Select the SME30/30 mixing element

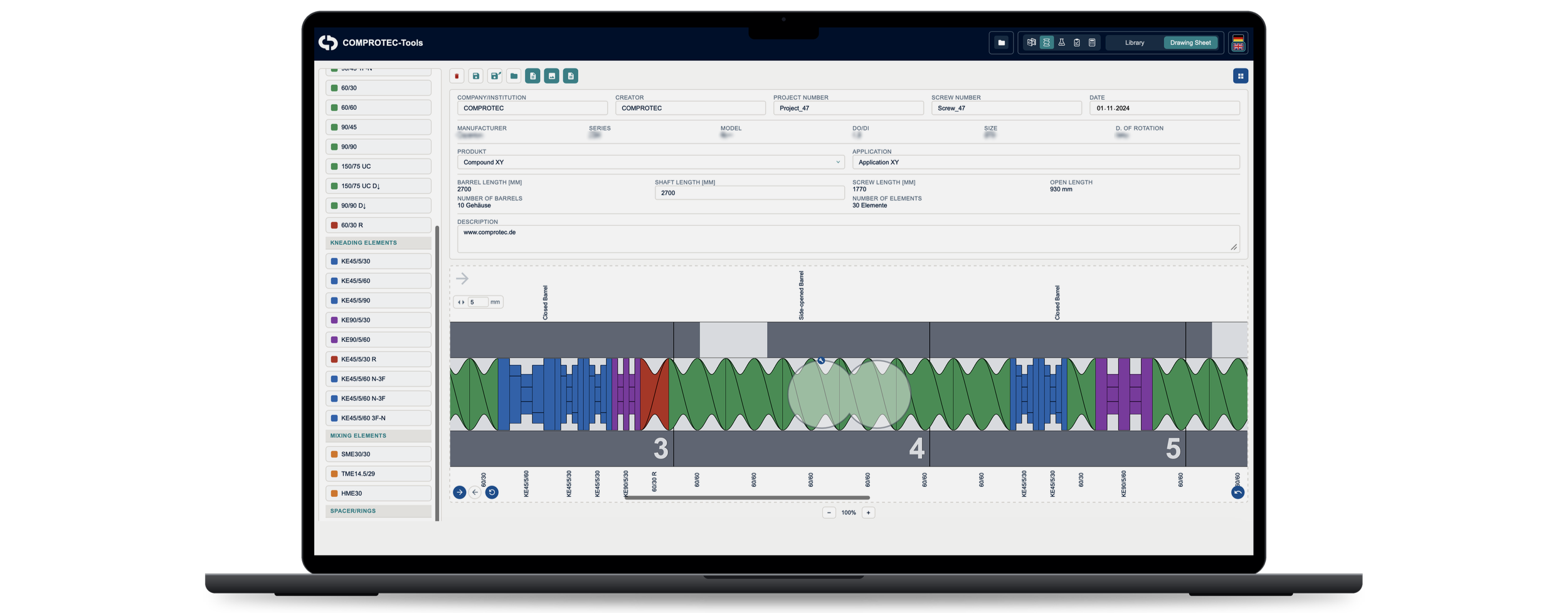pos(378,454)
